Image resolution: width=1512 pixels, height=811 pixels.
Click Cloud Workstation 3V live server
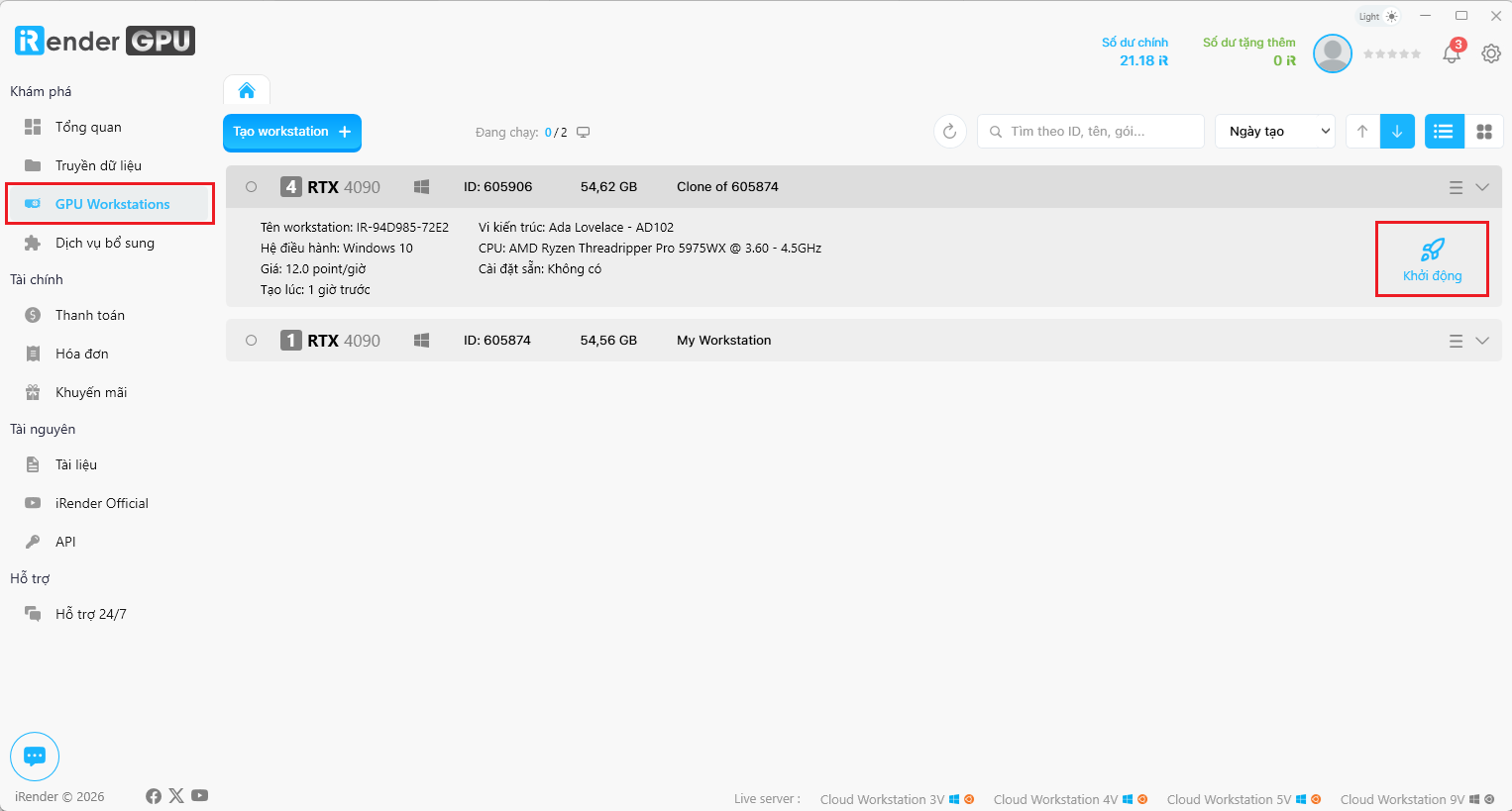(897, 799)
